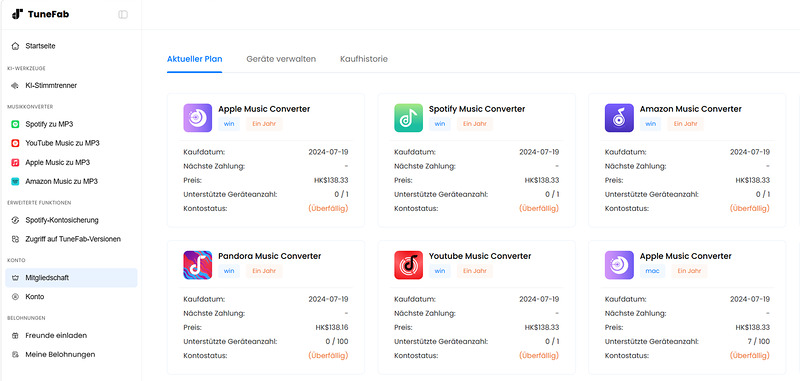Click the price HK$138.16 on Pandora card
This screenshot has height=381, width=800.
(x=332, y=327)
